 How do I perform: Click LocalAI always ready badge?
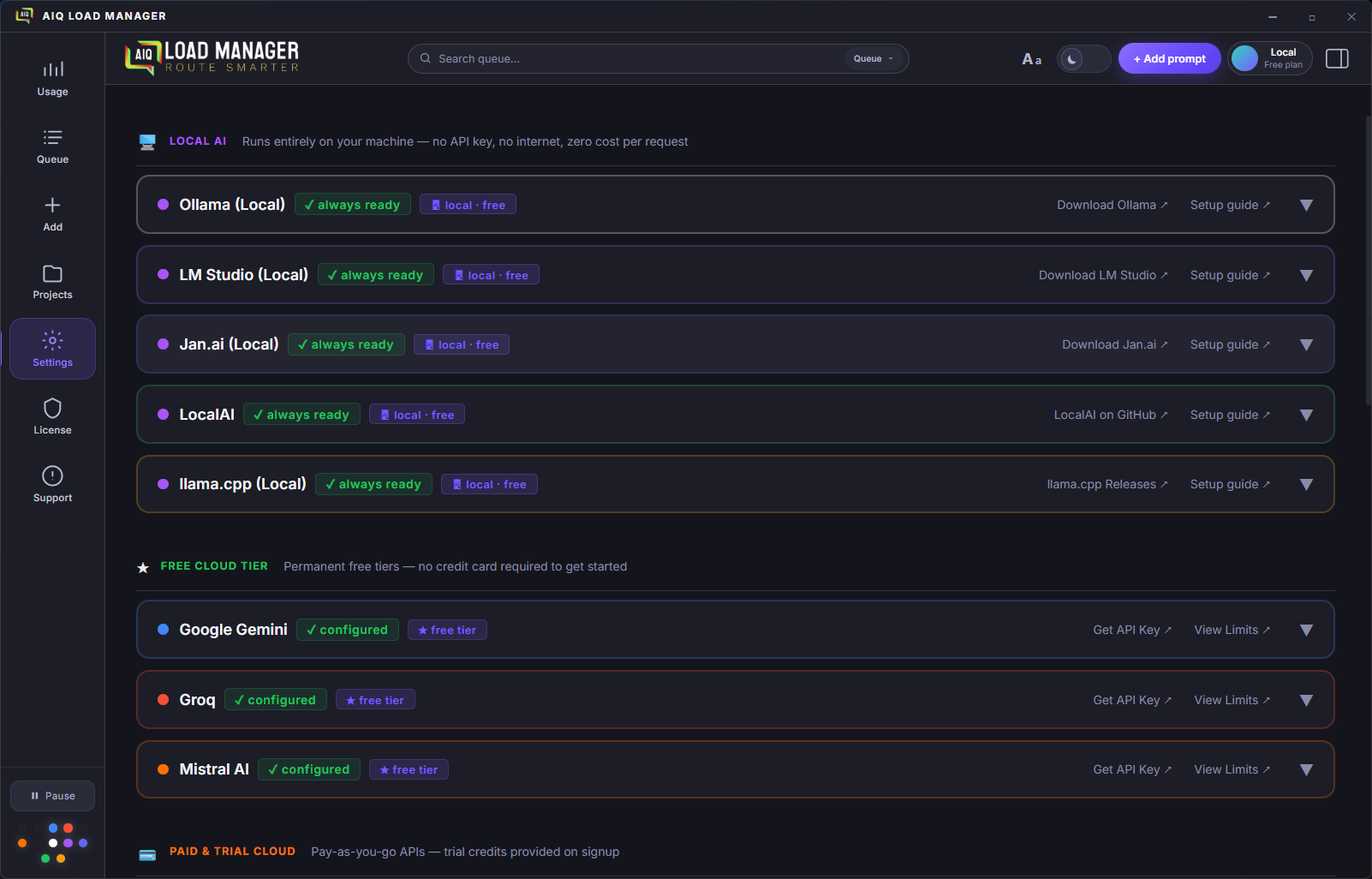click(x=301, y=415)
